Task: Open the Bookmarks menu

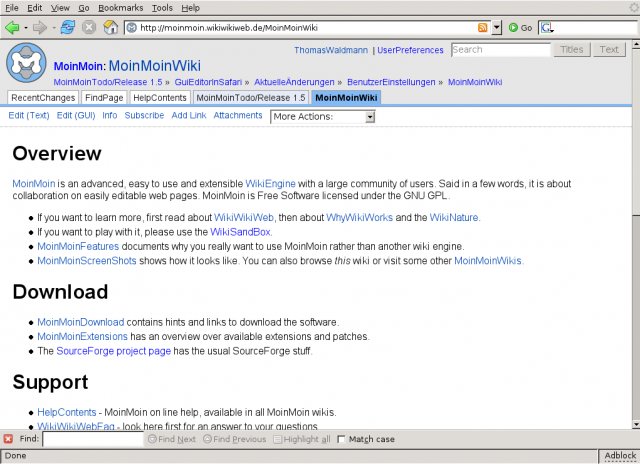Action: 119,7
